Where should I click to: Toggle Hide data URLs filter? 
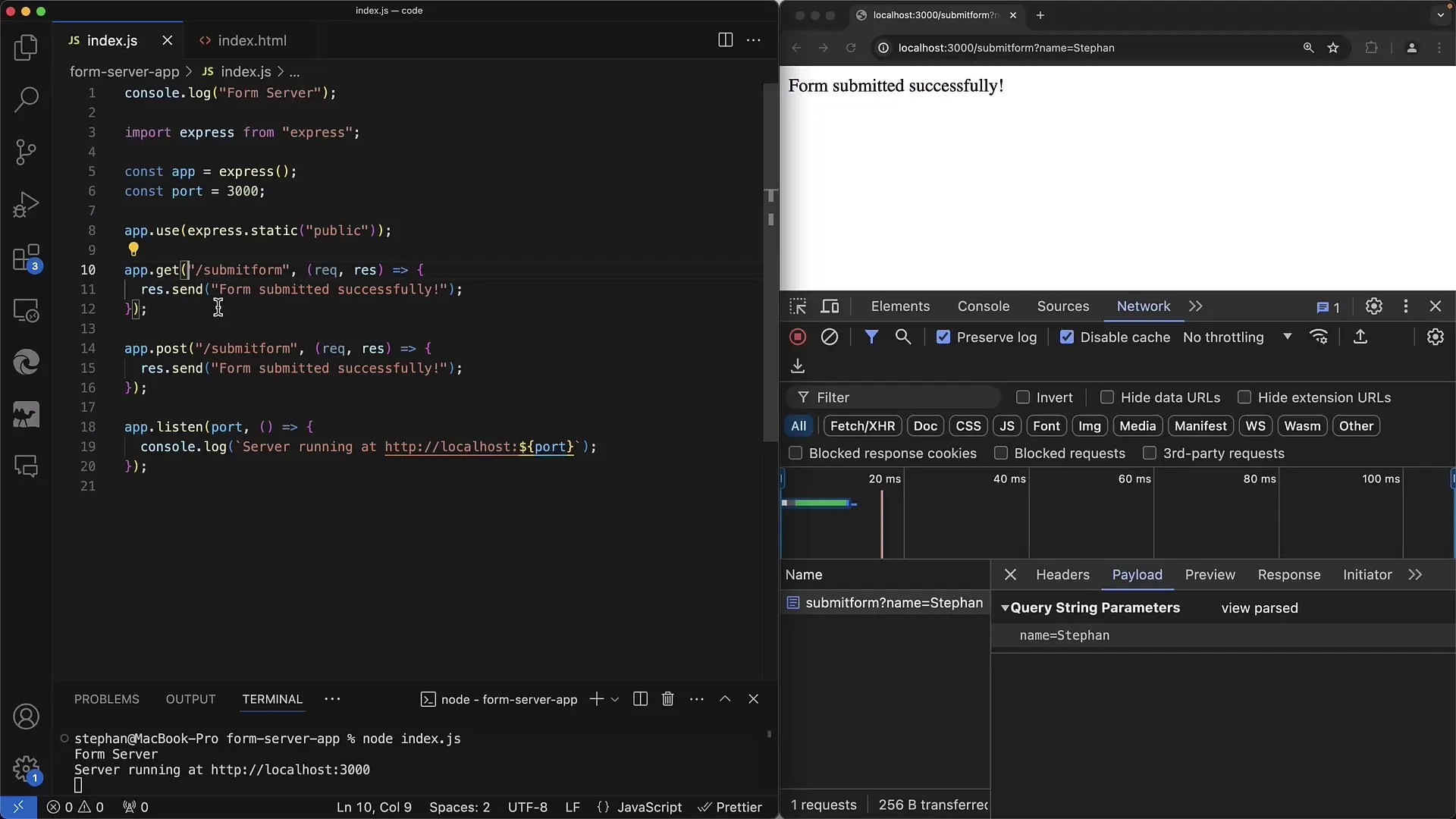pyautogui.click(x=1107, y=397)
